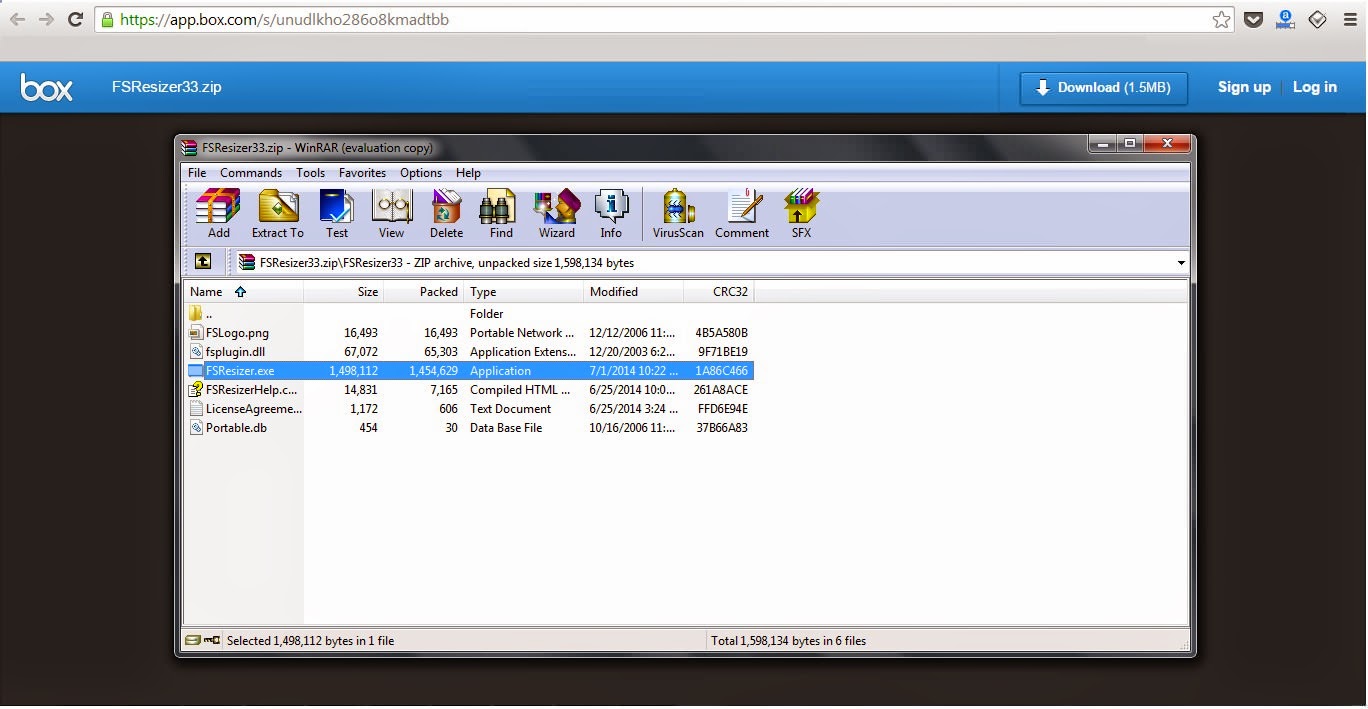
Task: Expand the archive path dropdown arrow
Action: point(1180,263)
